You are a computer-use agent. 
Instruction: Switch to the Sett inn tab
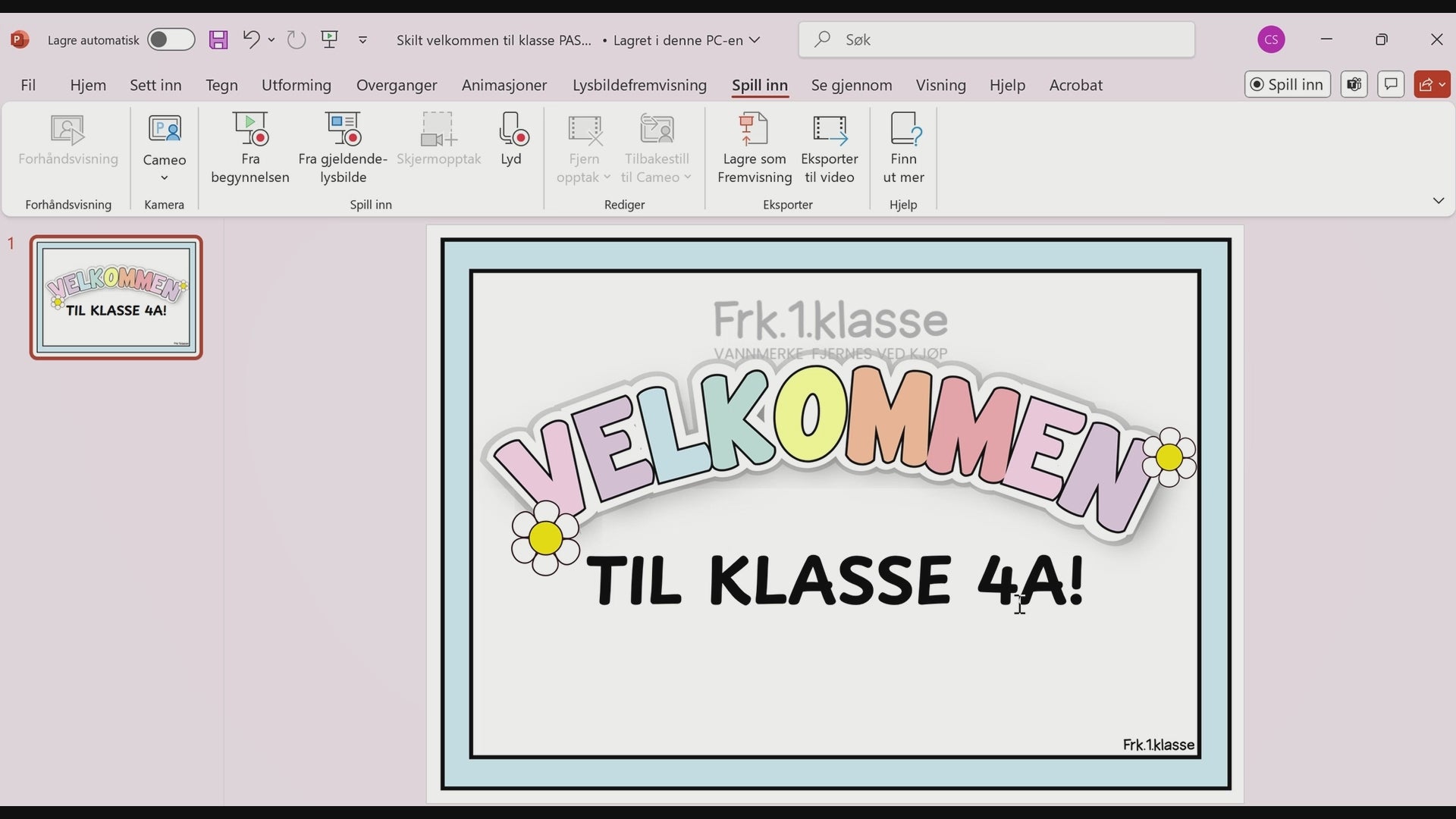coord(155,85)
